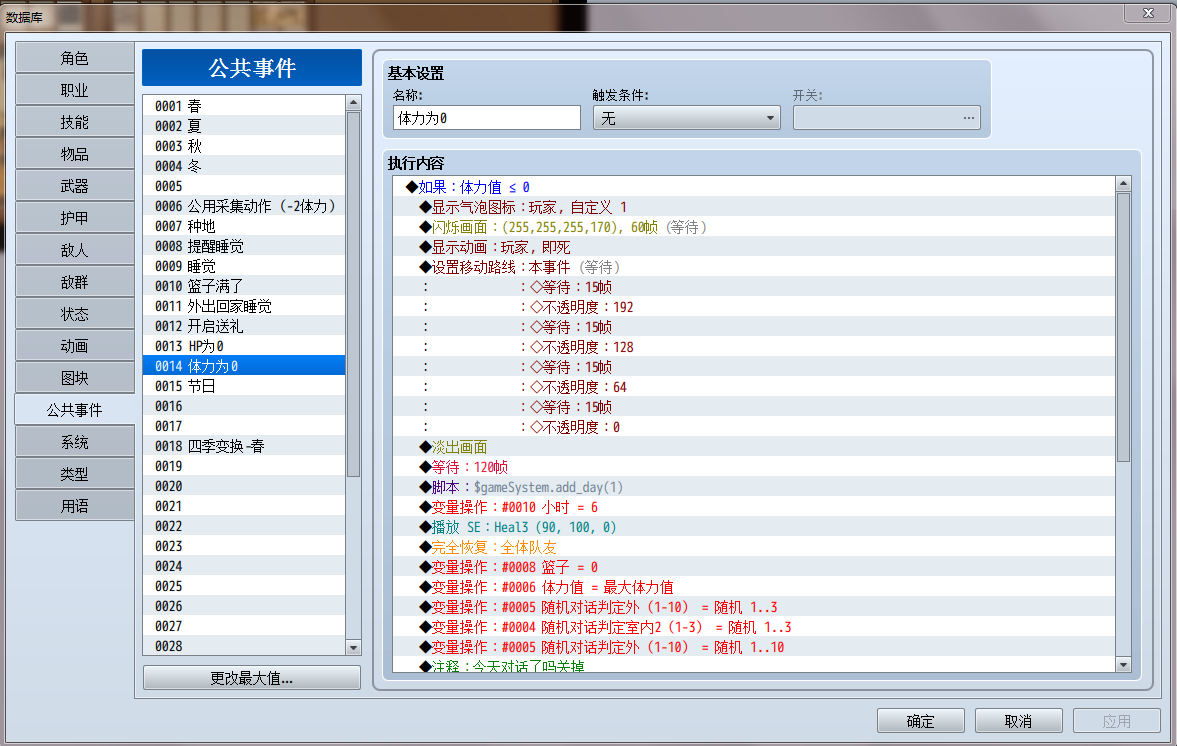Image resolution: width=1177 pixels, height=746 pixels.
Task: Click the event list scroll up arrow
Action: (354, 103)
